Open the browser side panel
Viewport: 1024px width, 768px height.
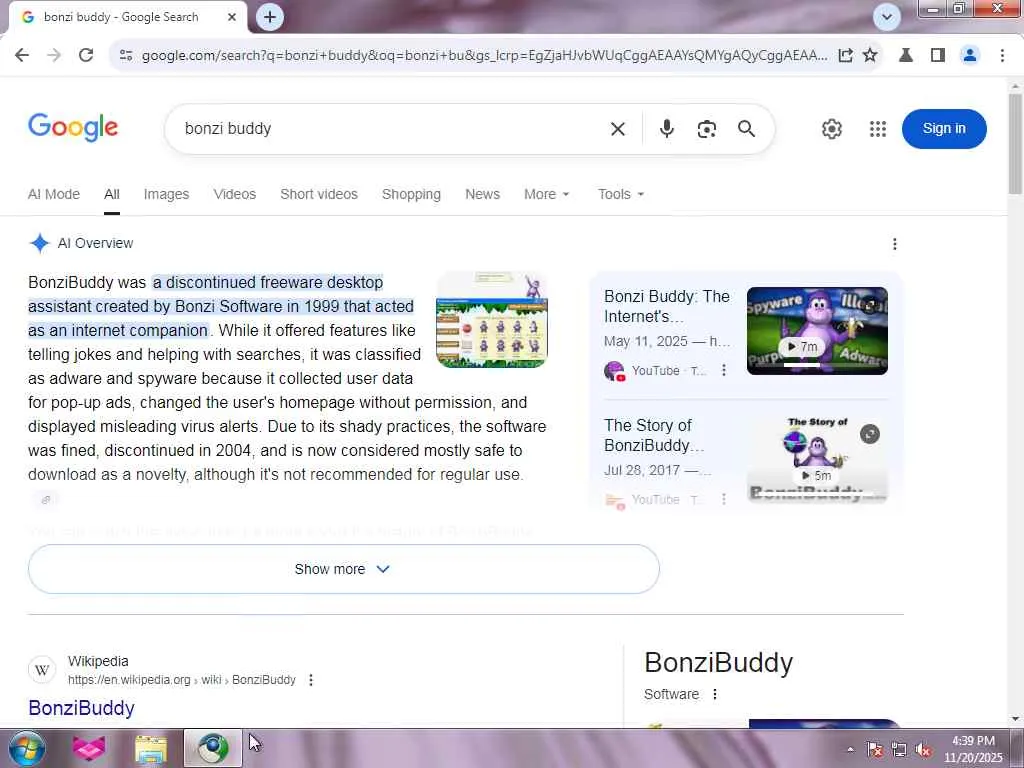(938, 56)
